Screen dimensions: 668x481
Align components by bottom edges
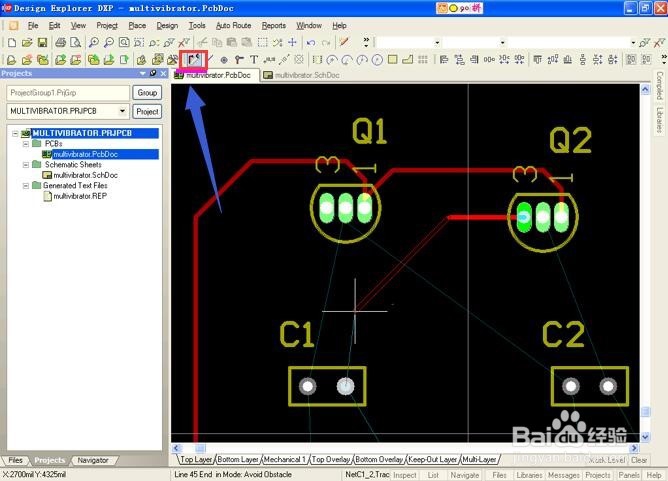pos(568,60)
